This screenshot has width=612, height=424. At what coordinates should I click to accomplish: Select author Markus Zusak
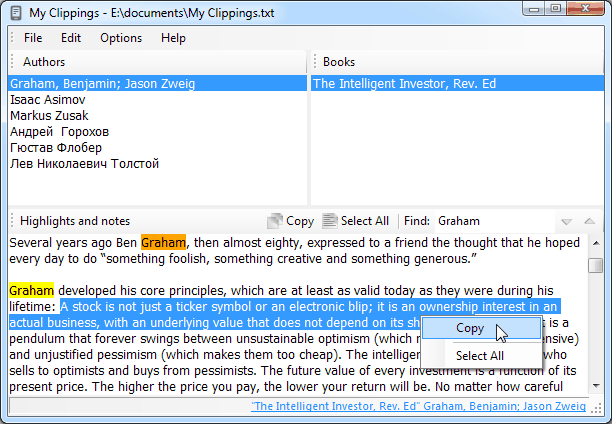[157, 116]
